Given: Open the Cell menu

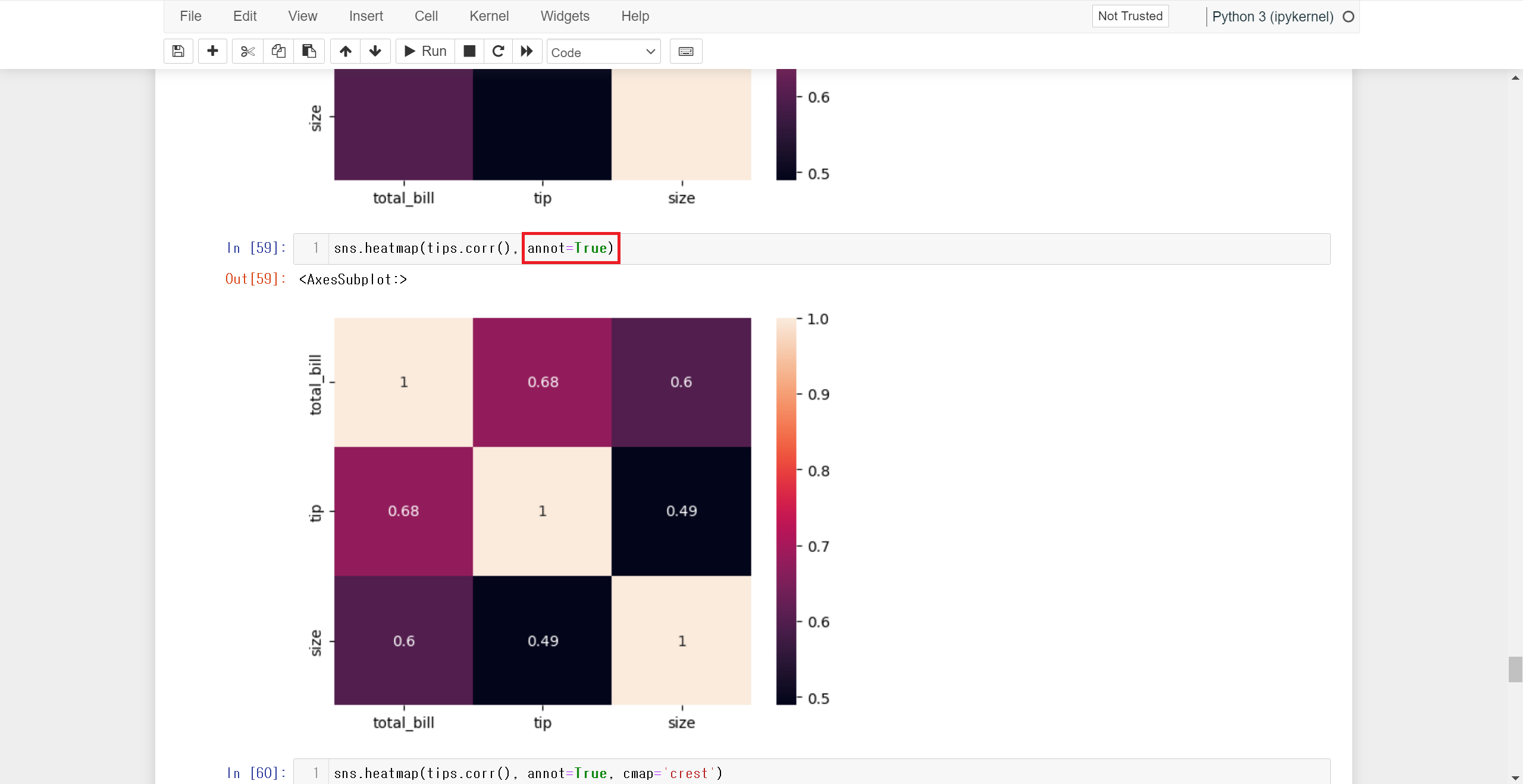Looking at the screenshot, I should (426, 16).
